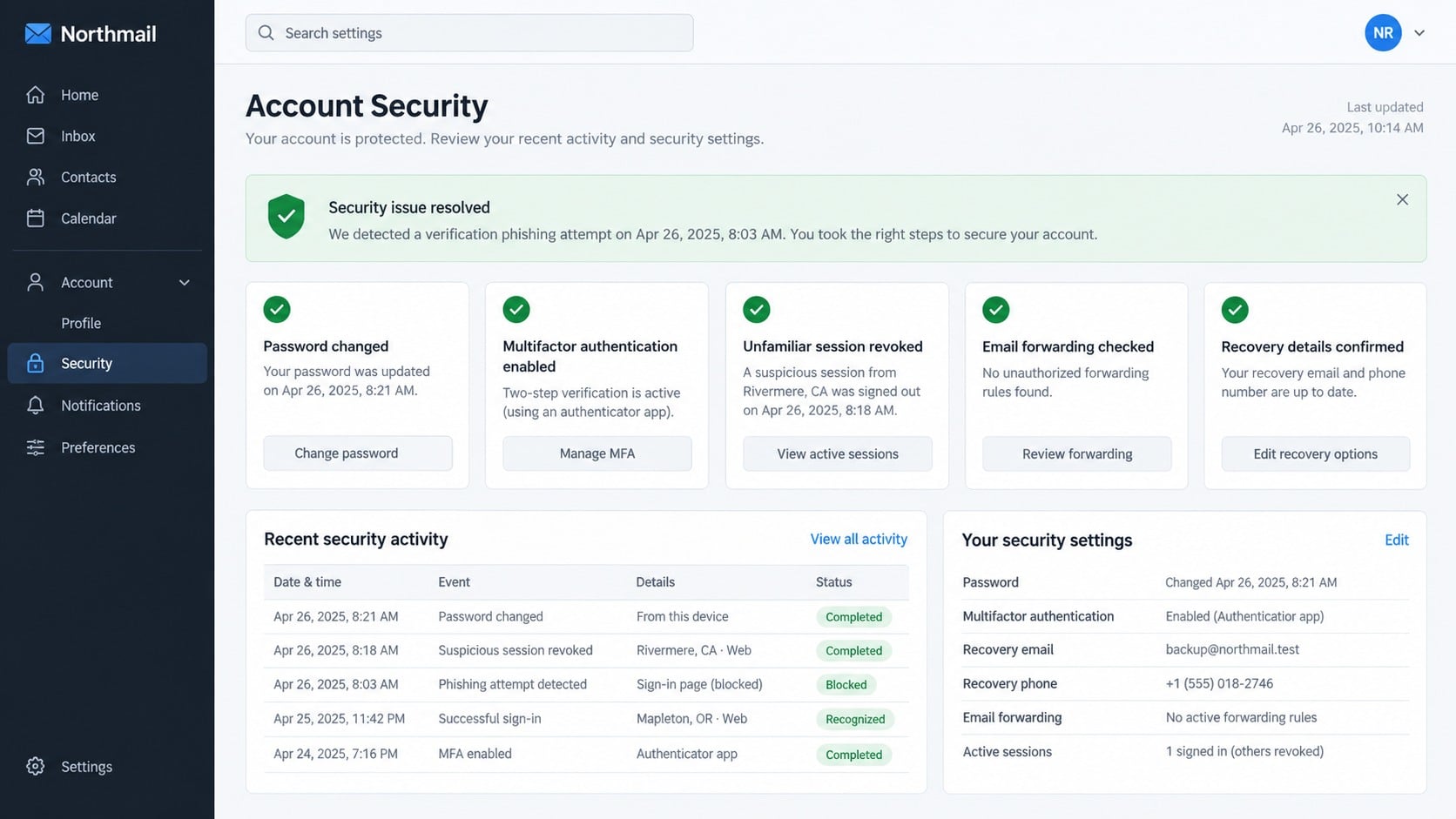Click backup@northmail.test recovery email value

click(x=1232, y=649)
